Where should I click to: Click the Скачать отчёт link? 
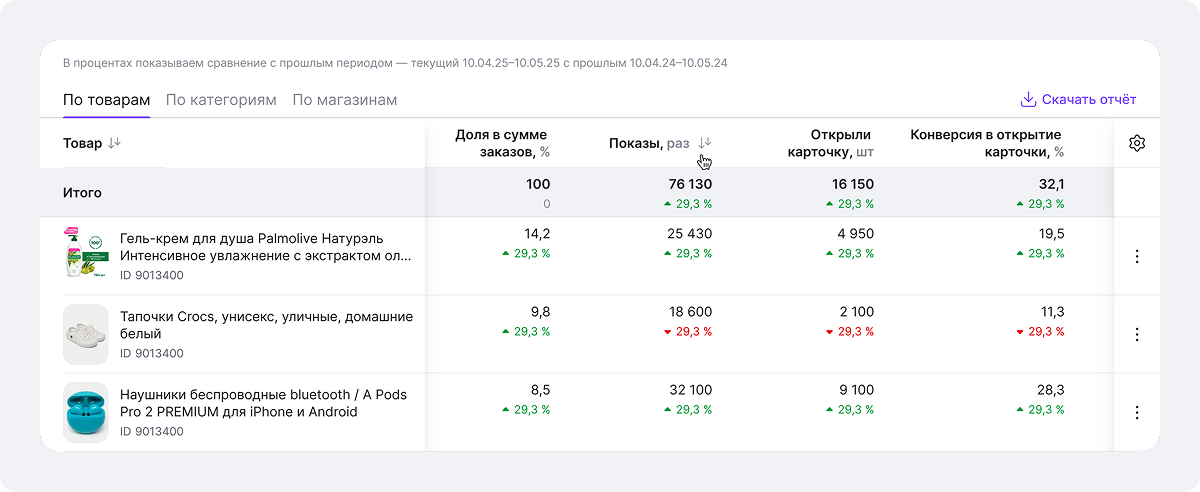coord(1089,100)
